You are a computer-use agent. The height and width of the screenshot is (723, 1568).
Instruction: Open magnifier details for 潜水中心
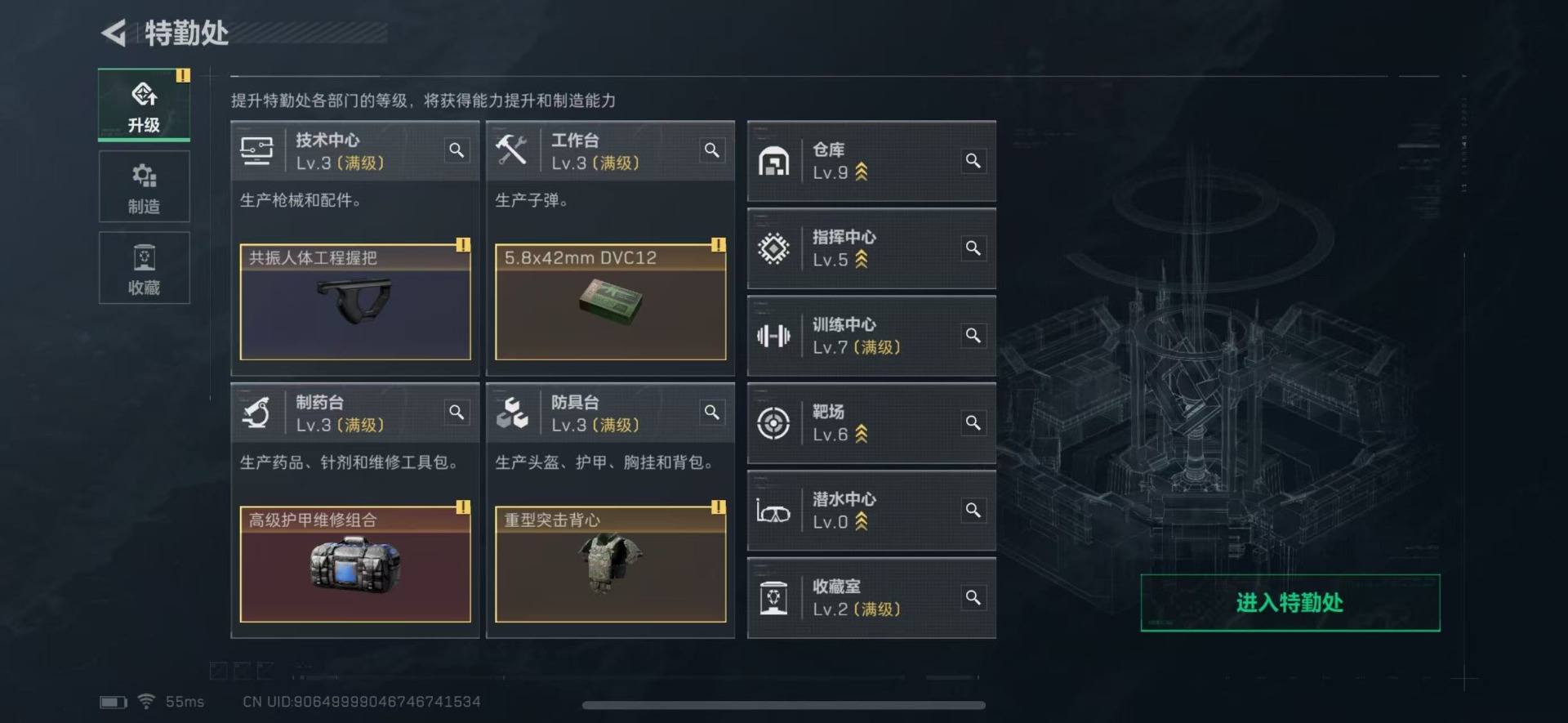pos(973,511)
